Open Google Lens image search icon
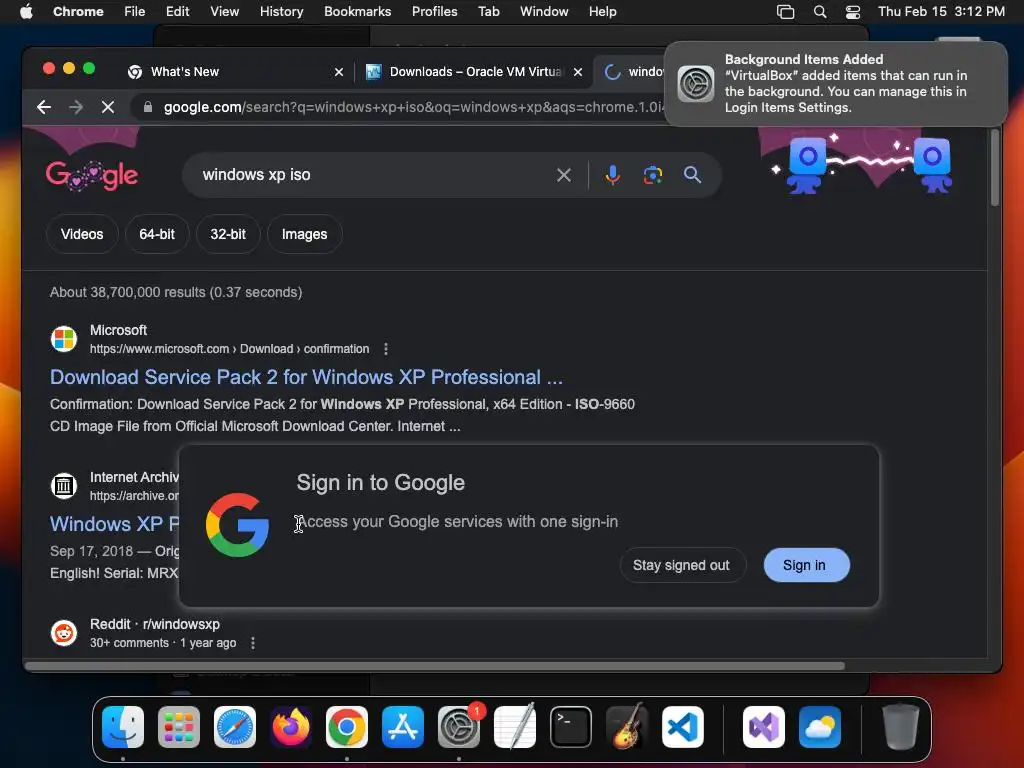This screenshot has width=1024, height=768. tap(652, 175)
